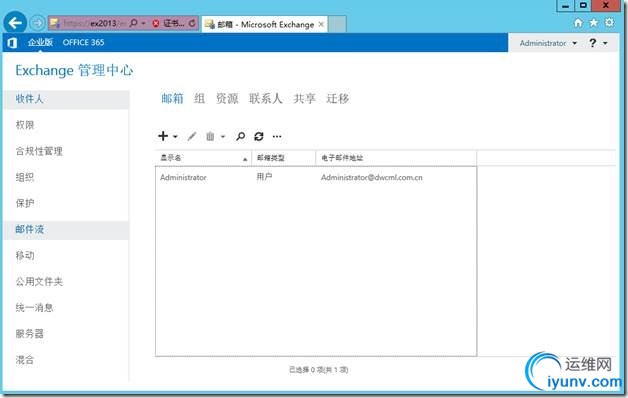
Task: Open the address bar dropdown arrow
Action: (x=143, y=23)
